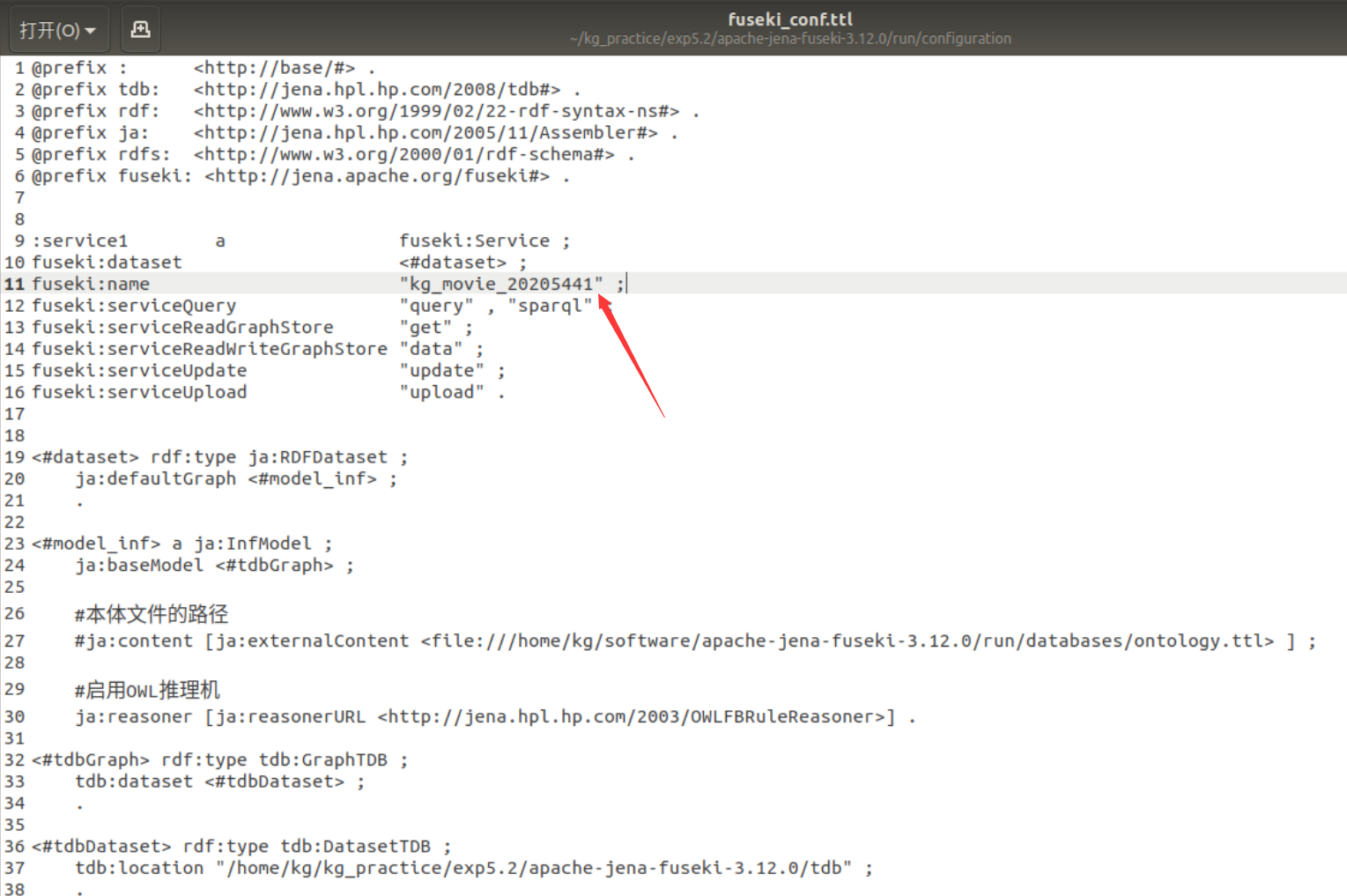Click the comment #本体文件的路径

point(152,614)
